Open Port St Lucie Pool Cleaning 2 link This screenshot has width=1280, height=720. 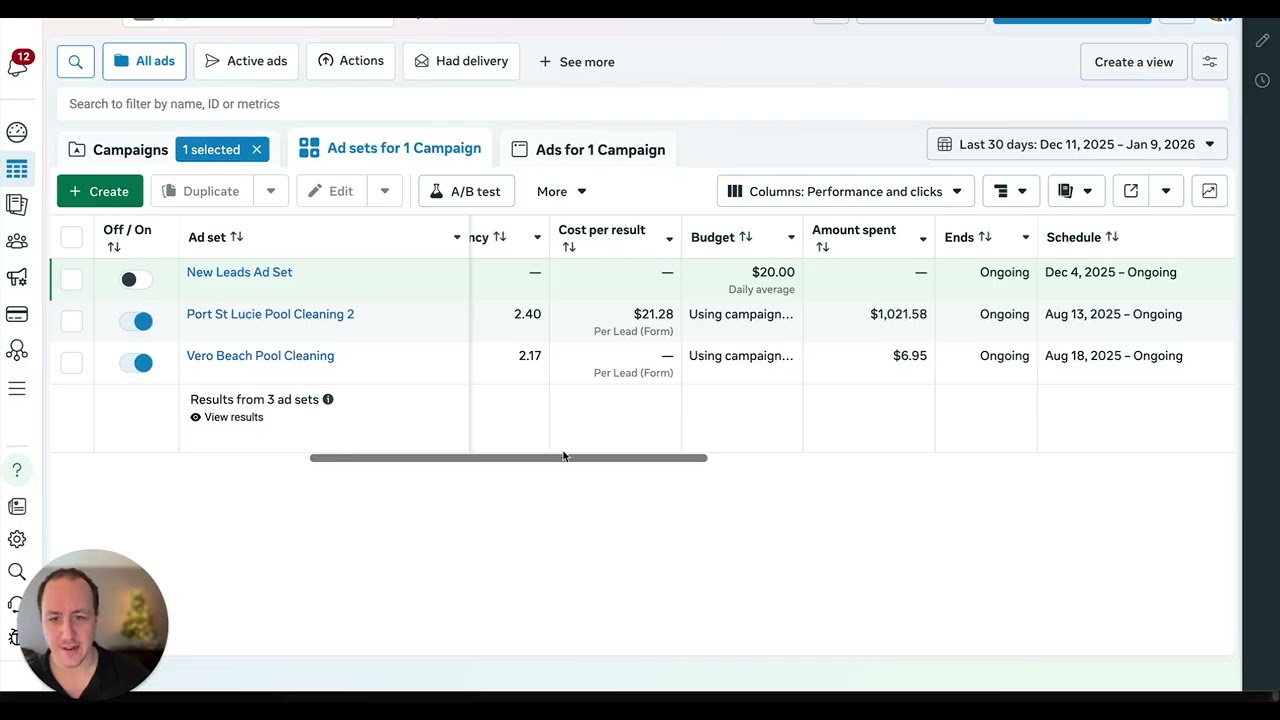point(270,314)
